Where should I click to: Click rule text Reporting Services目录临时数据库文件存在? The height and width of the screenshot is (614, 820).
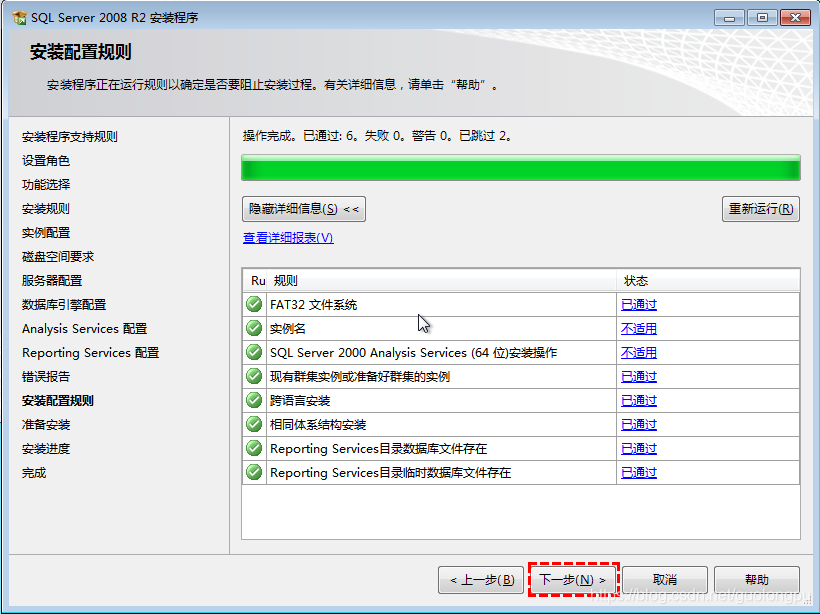(x=390, y=473)
